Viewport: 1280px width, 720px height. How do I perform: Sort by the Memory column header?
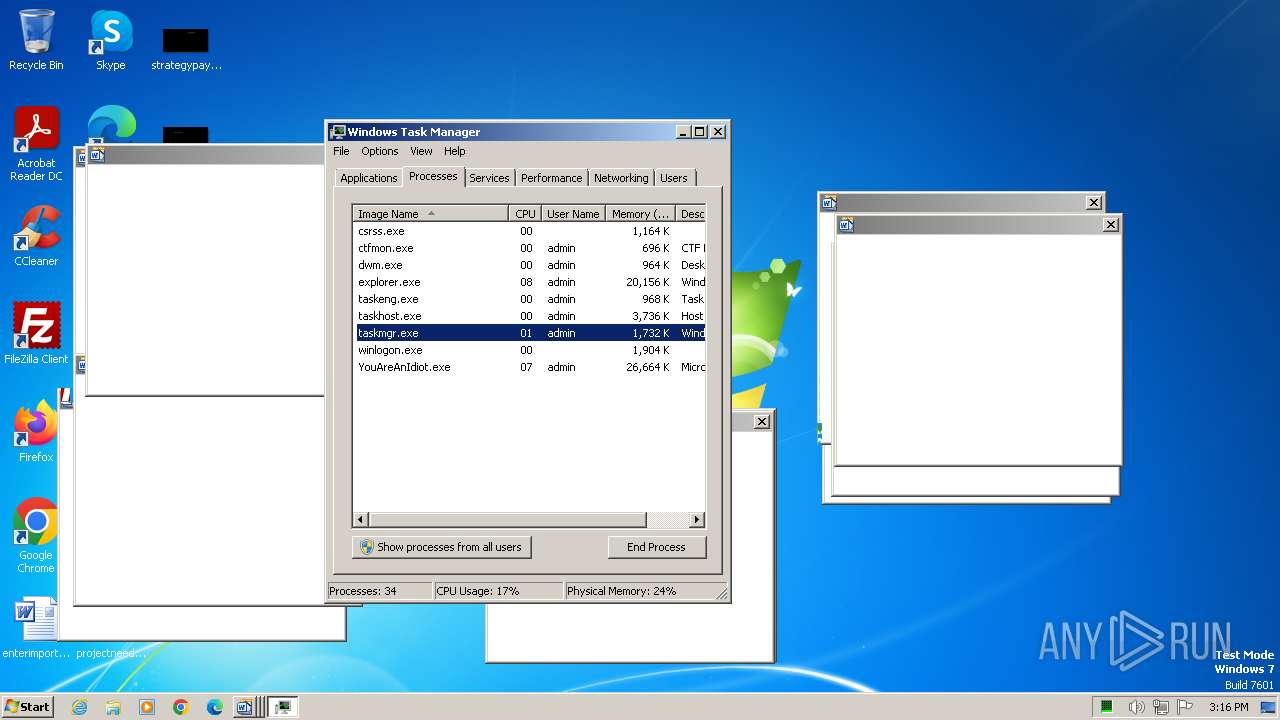641,214
